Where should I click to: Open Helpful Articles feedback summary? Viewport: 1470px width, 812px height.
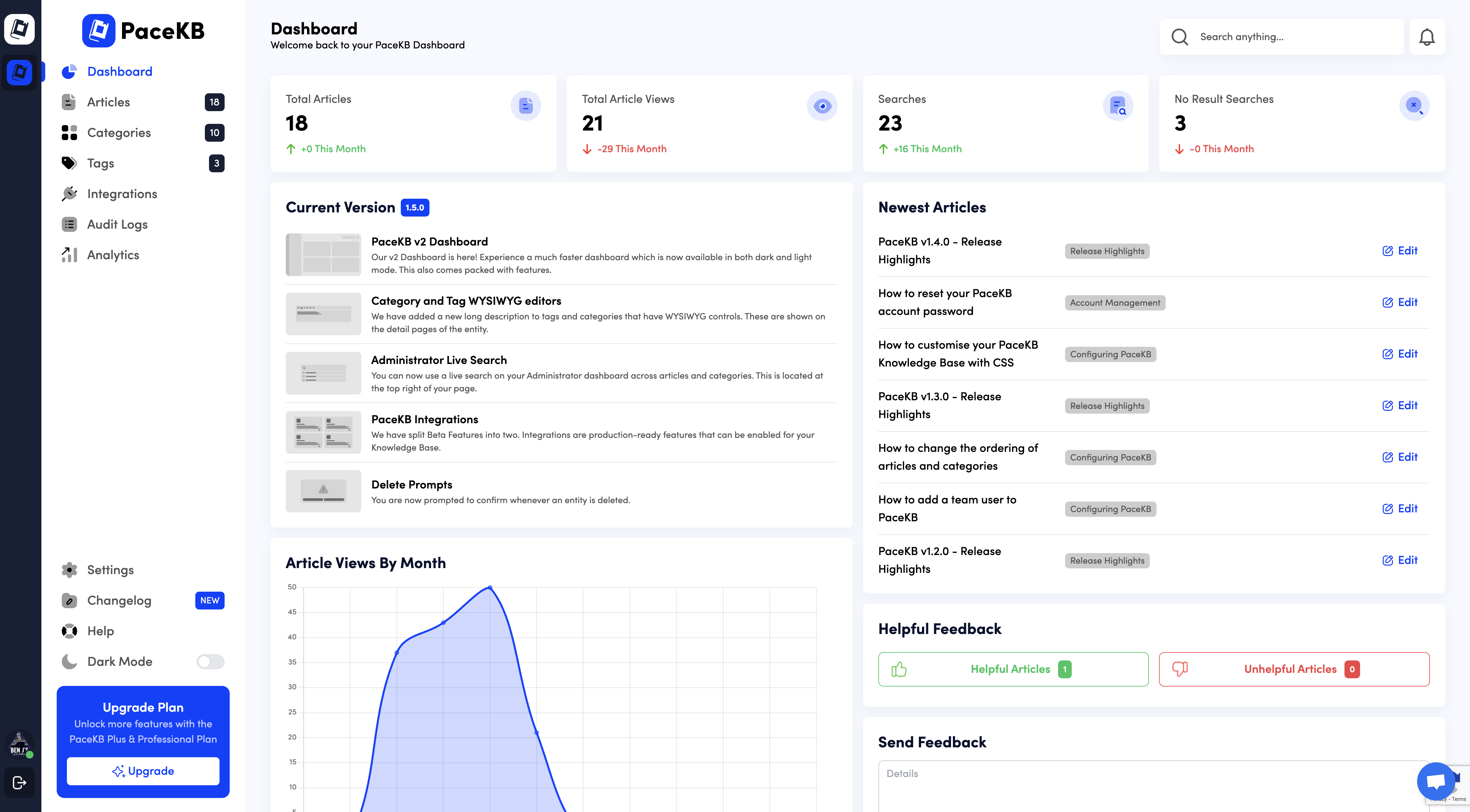pyautogui.click(x=1013, y=669)
